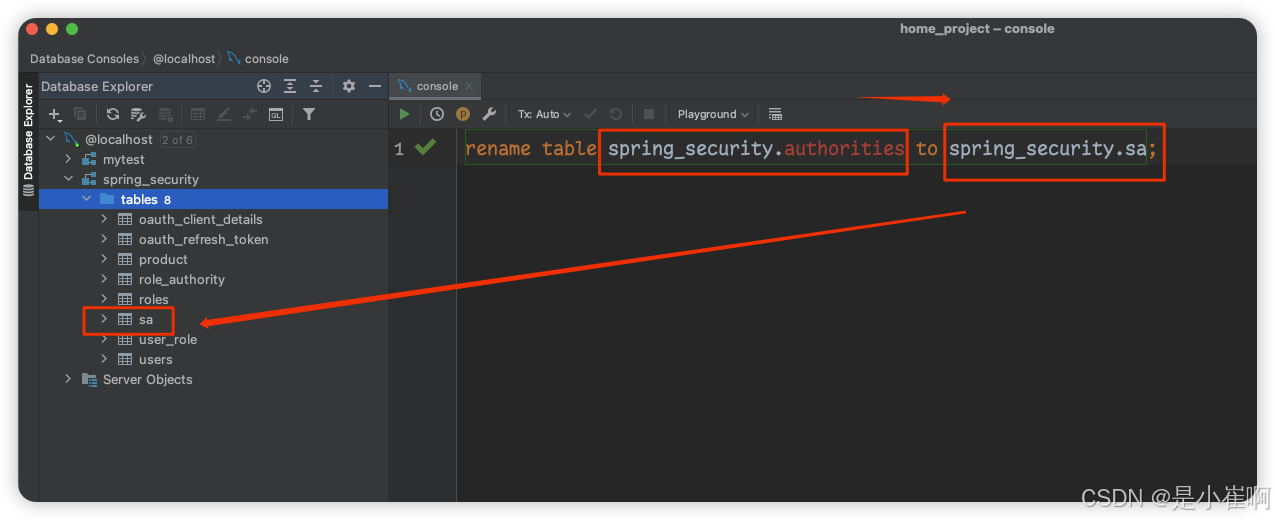Open a query console via QL icon

coord(276,114)
